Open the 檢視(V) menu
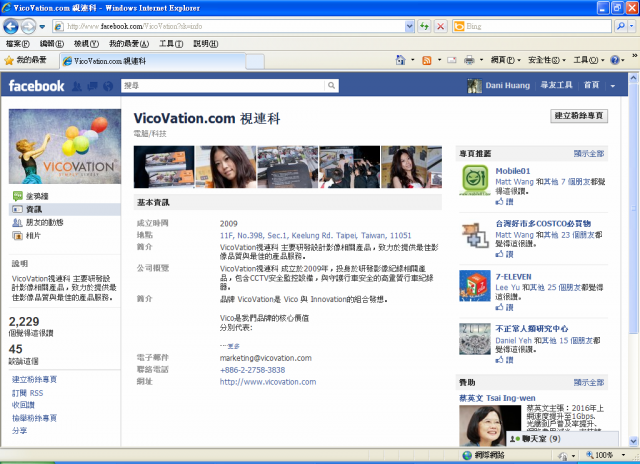The image size is (640, 464). 86,43
